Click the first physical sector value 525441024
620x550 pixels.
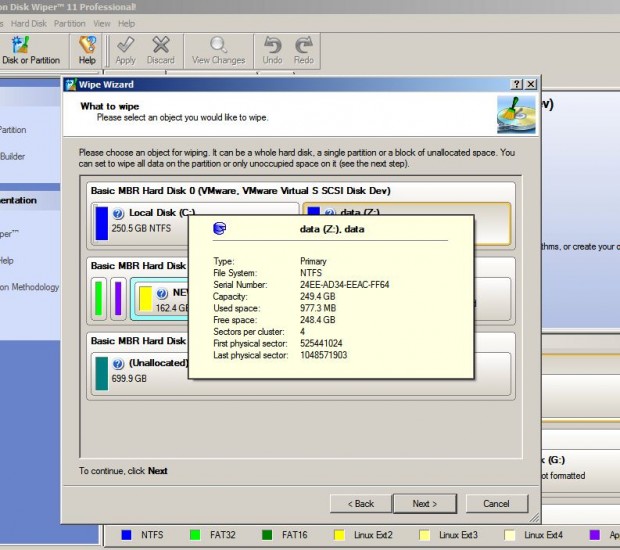click(x=321, y=343)
